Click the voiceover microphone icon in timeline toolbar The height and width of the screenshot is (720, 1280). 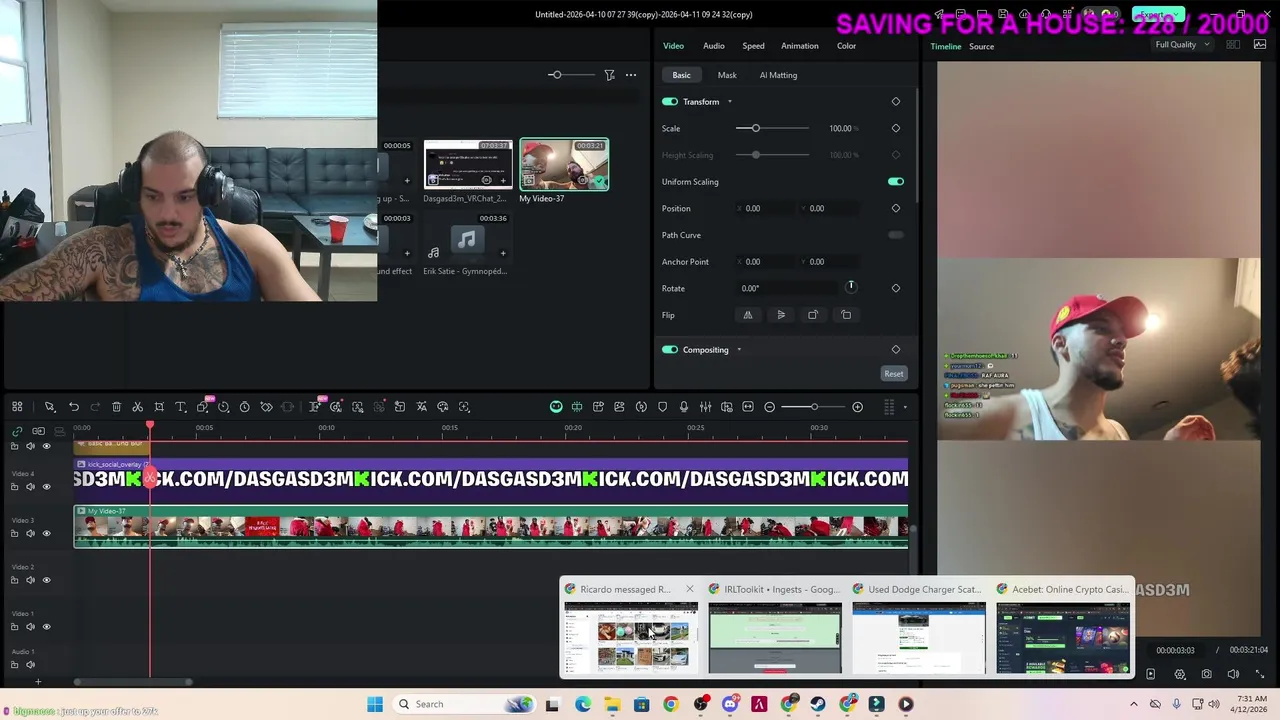click(684, 407)
